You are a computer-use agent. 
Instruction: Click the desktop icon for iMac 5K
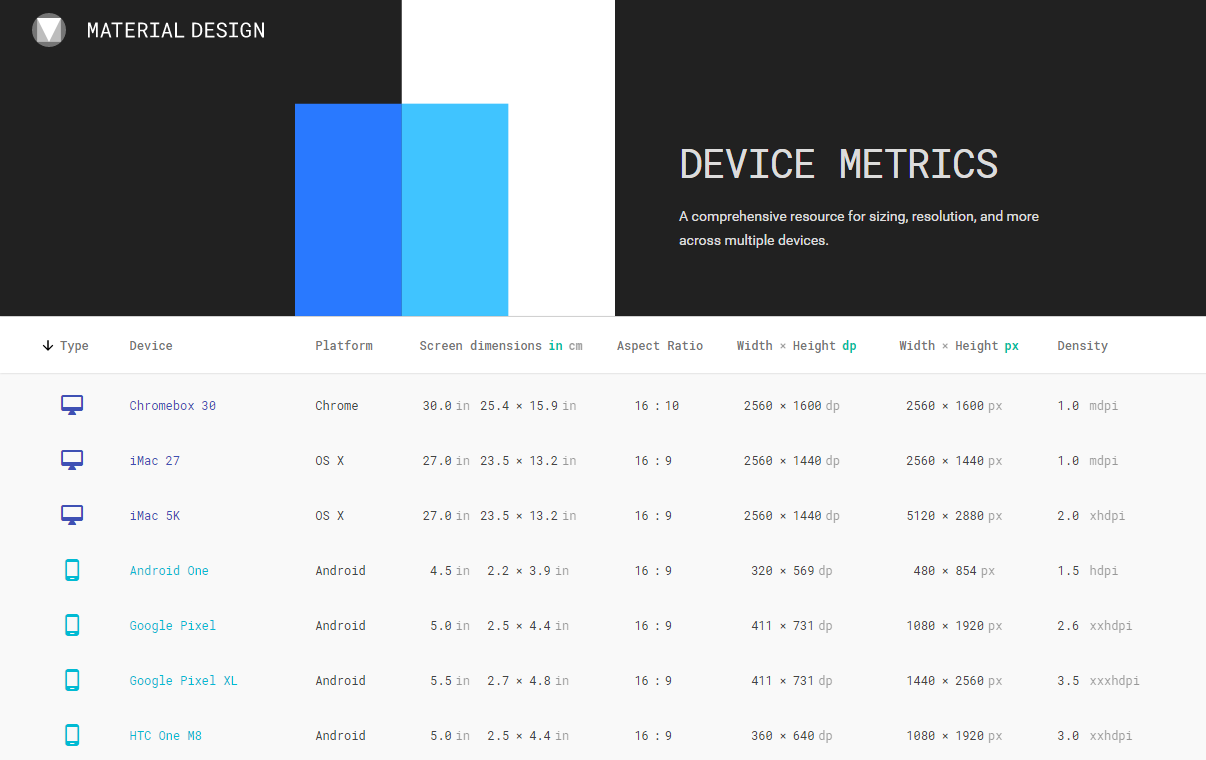pos(72,515)
